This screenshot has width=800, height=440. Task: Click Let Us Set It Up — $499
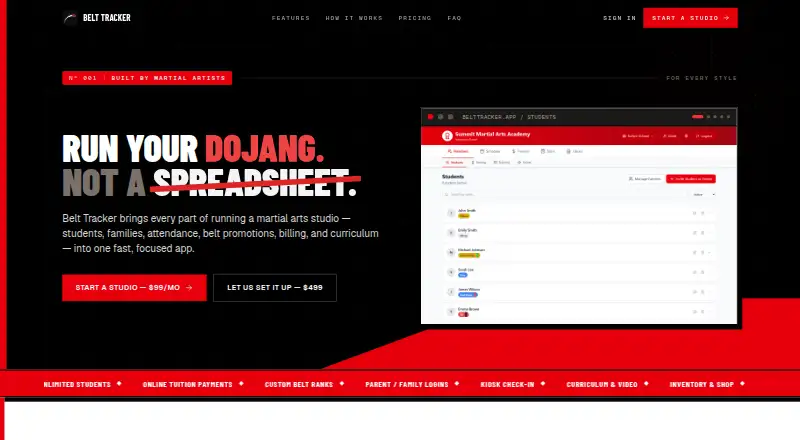click(275, 287)
